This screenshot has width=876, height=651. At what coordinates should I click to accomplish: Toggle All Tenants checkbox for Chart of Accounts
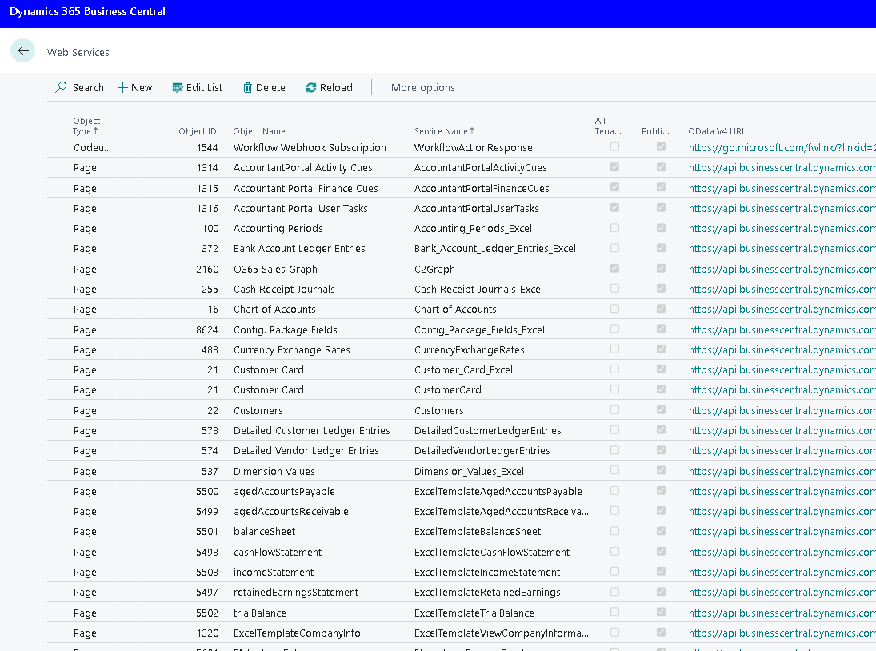click(x=614, y=309)
